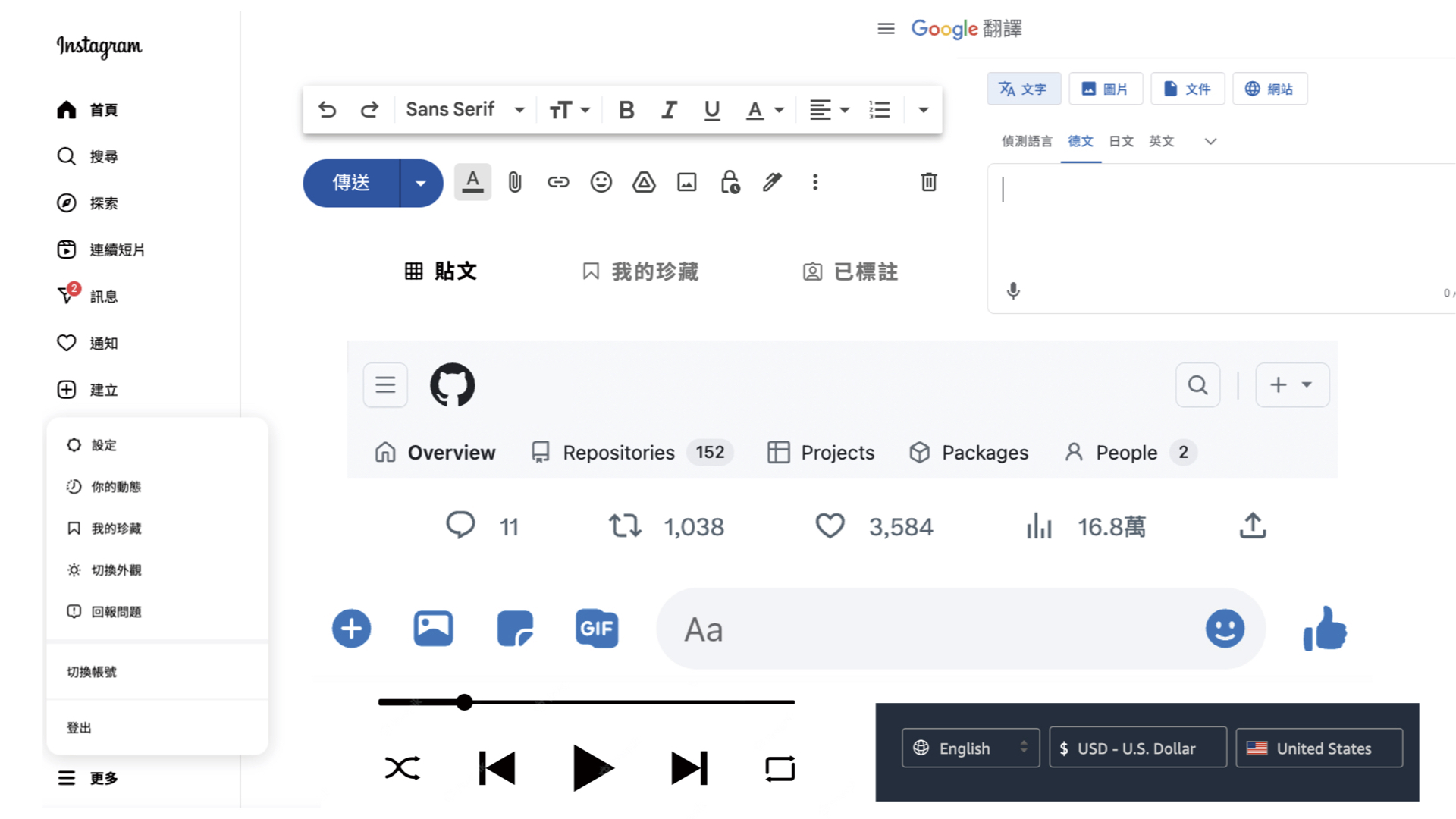1456x819 pixels.
Task: Click the microphone icon in Google Translate
Action: tap(1013, 291)
